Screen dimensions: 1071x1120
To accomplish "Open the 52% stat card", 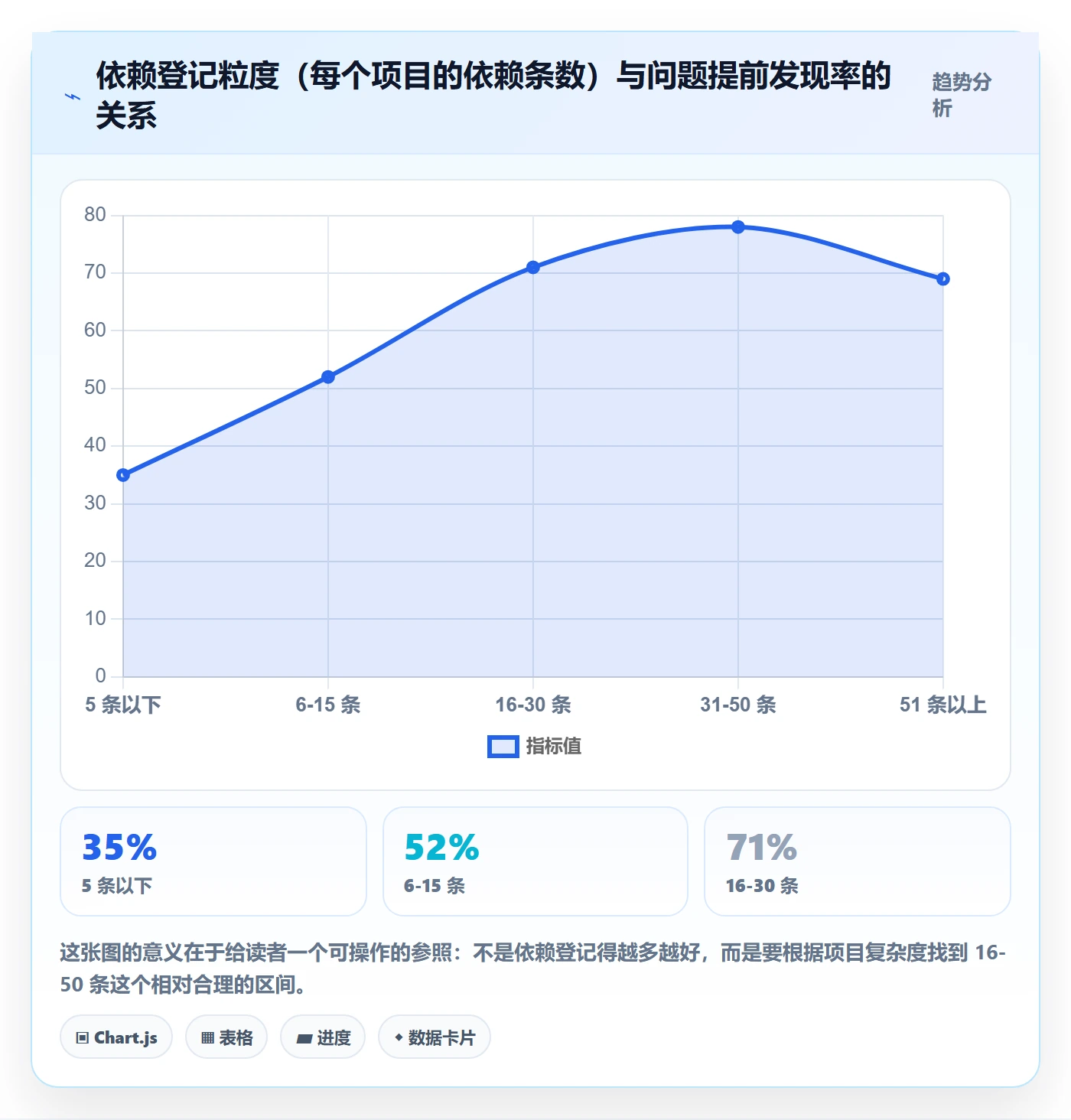I will [535, 861].
